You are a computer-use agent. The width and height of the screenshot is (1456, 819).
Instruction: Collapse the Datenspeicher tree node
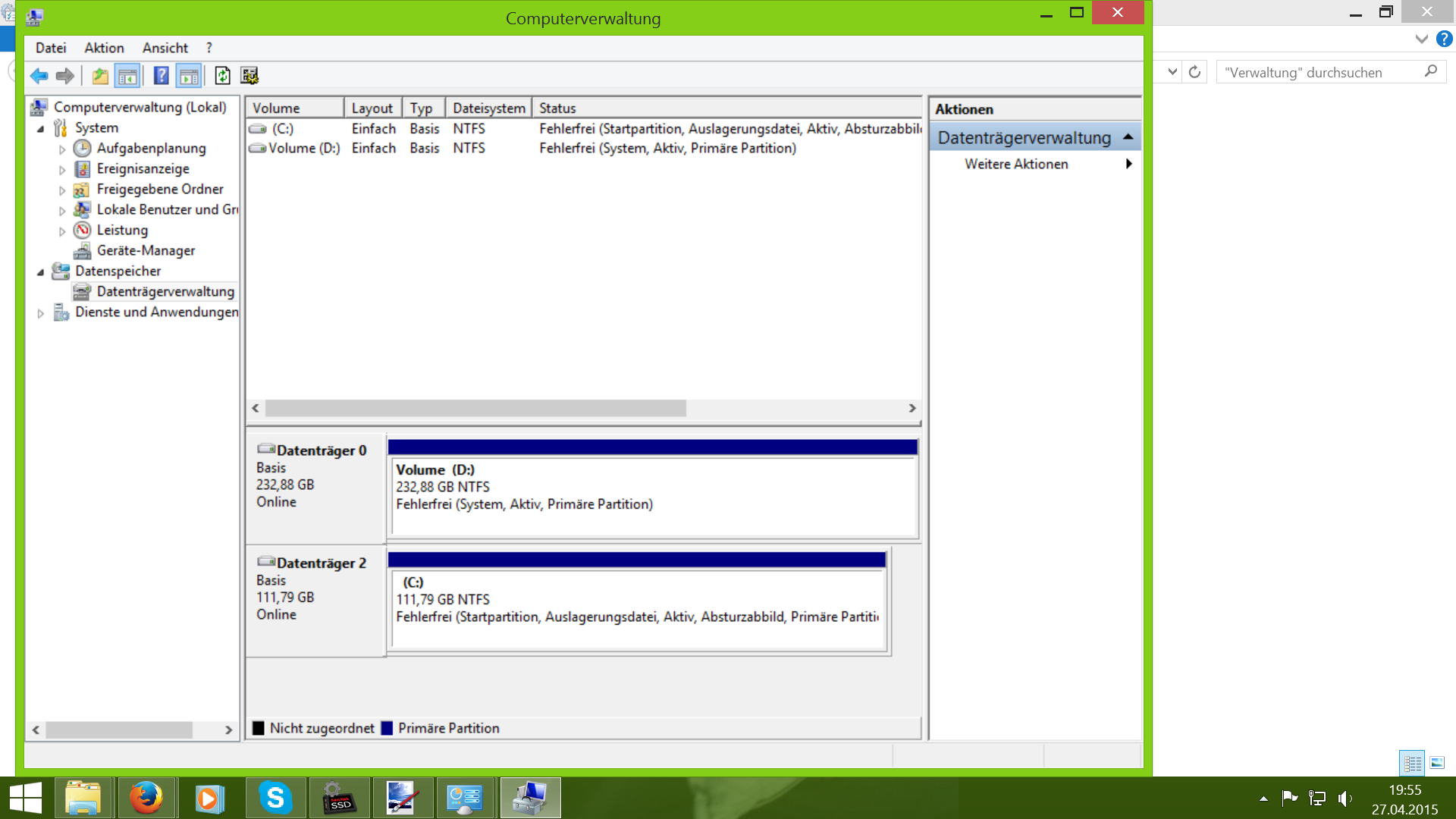tap(41, 271)
